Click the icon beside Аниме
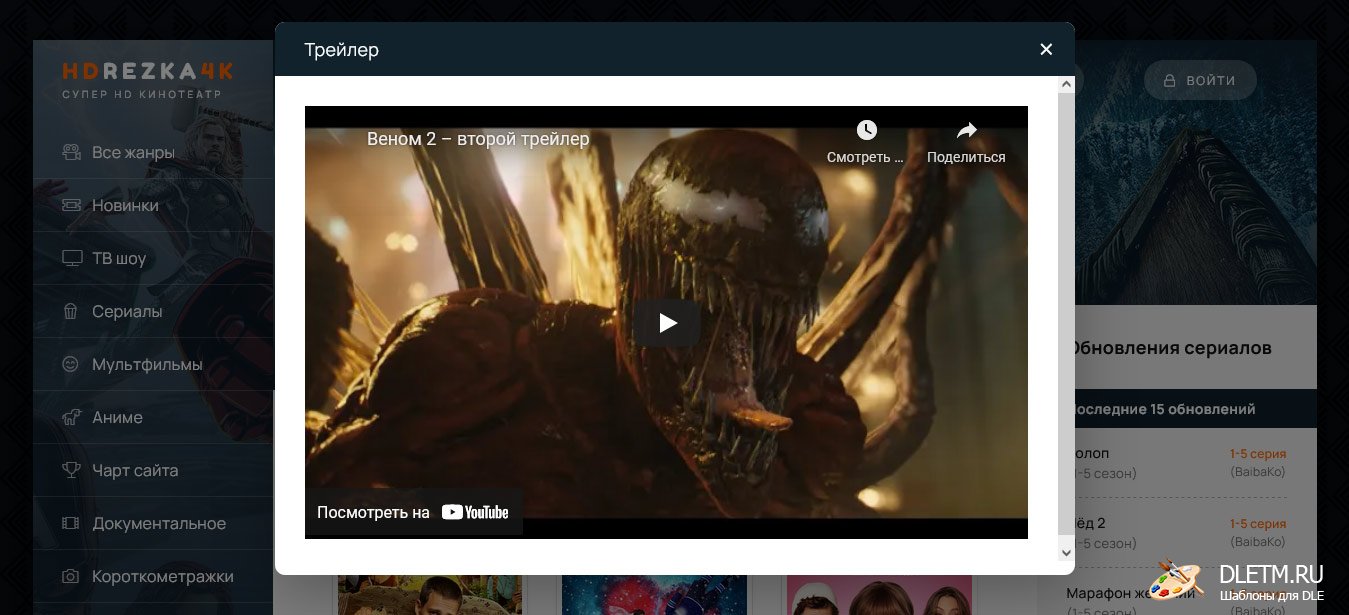 [x=71, y=417]
